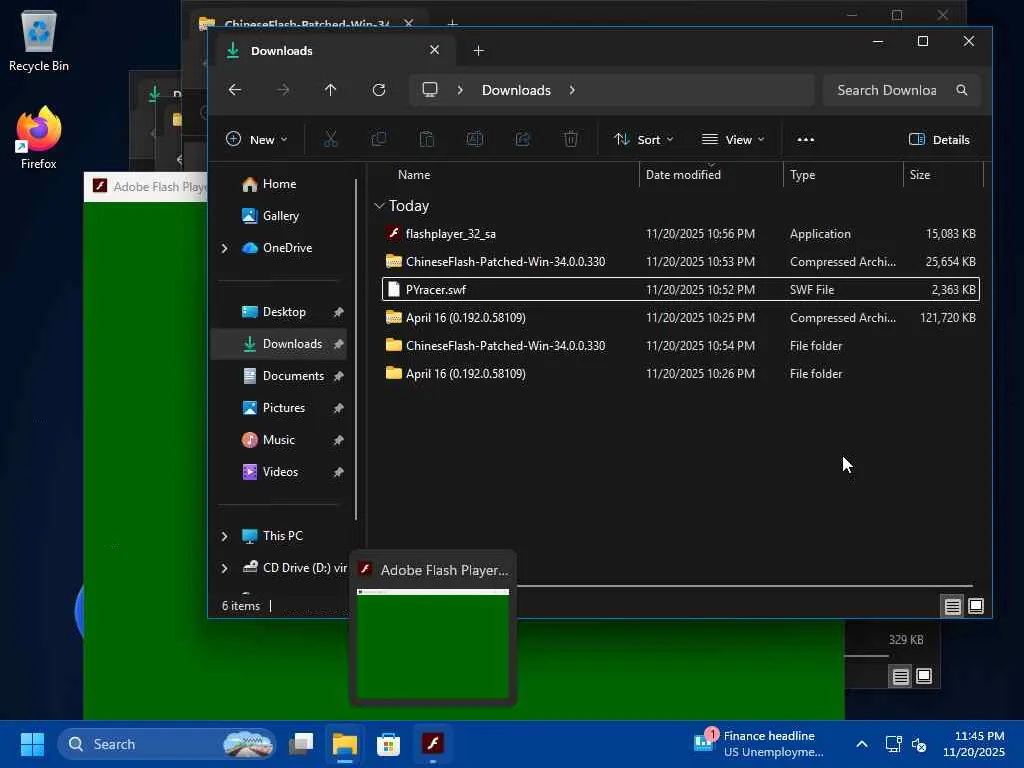Expand CD Drive (D:) node
Viewport: 1024px width, 768px height.
(x=225, y=568)
